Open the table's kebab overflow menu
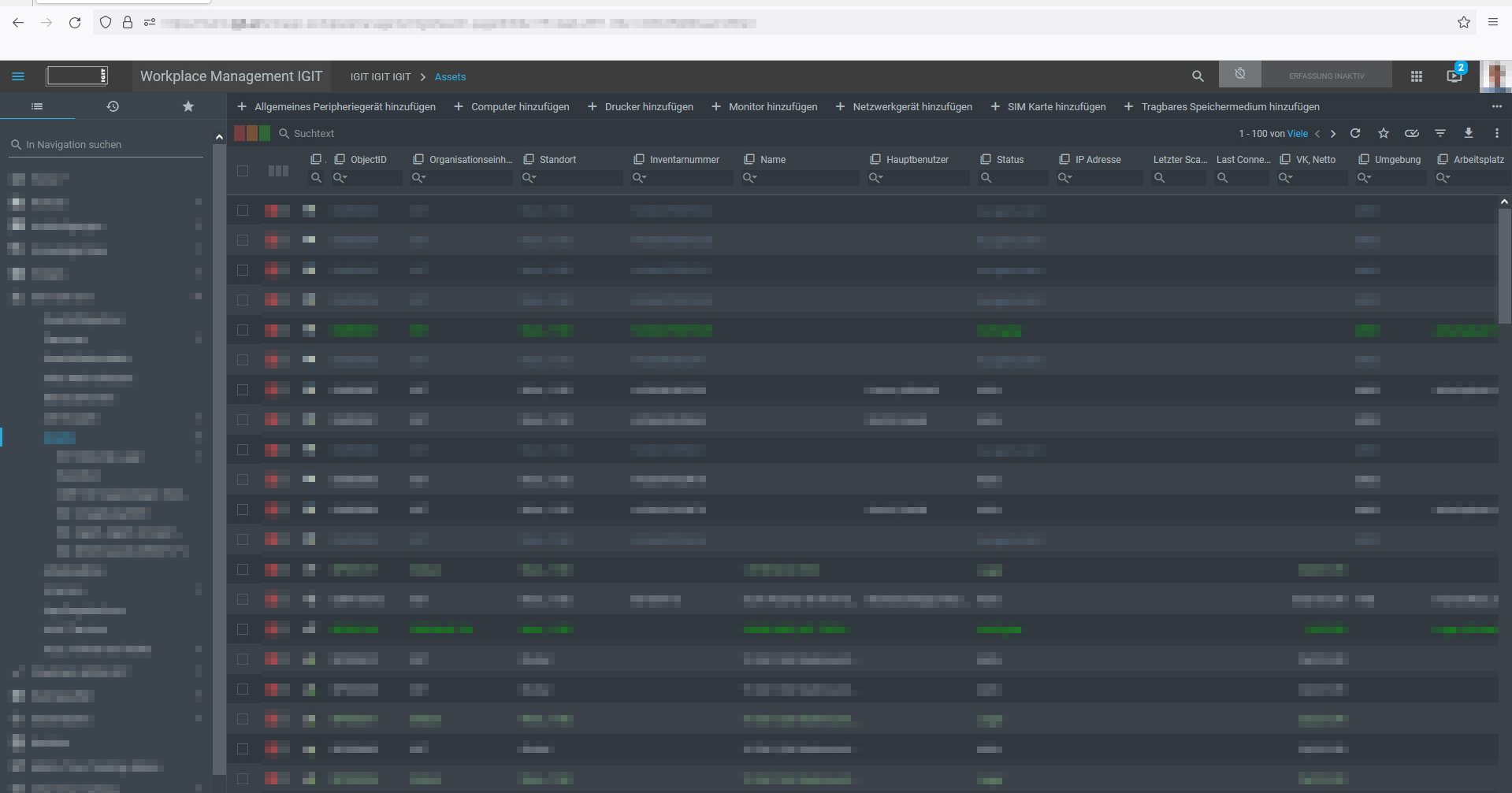Viewport: 1512px width, 793px height. click(x=1497, y=133)
